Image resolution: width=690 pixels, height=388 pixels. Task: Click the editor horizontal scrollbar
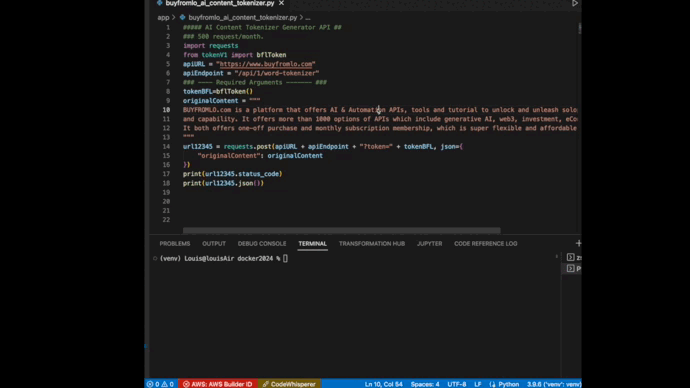(x=341, y=231)
